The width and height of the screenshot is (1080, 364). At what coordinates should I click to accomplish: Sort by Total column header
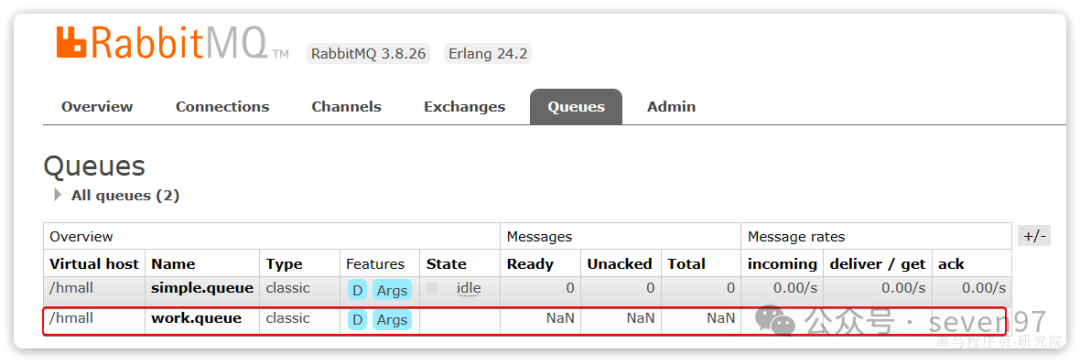(686, 264)
